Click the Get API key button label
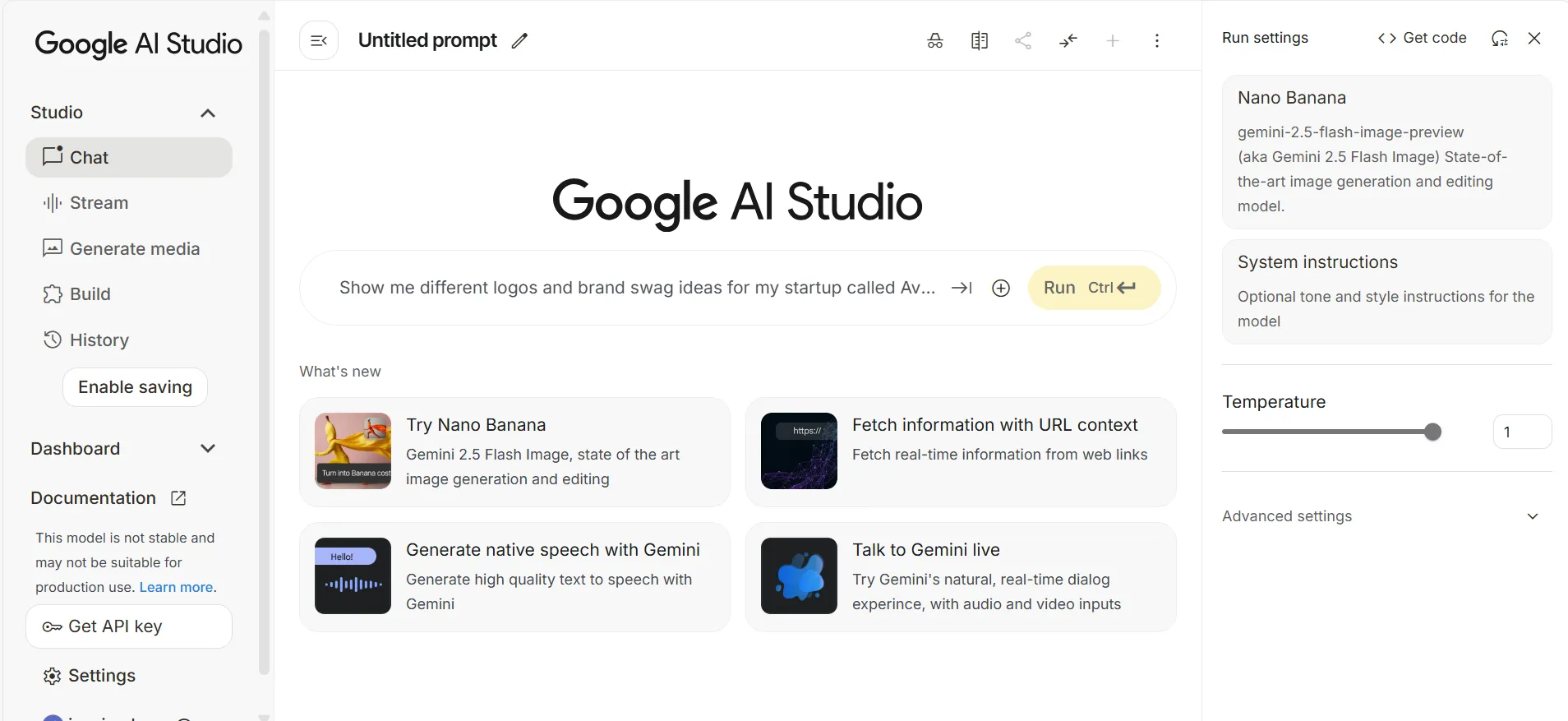The image size is (1568, 721). pyautogui.click(x=115, y=626)
